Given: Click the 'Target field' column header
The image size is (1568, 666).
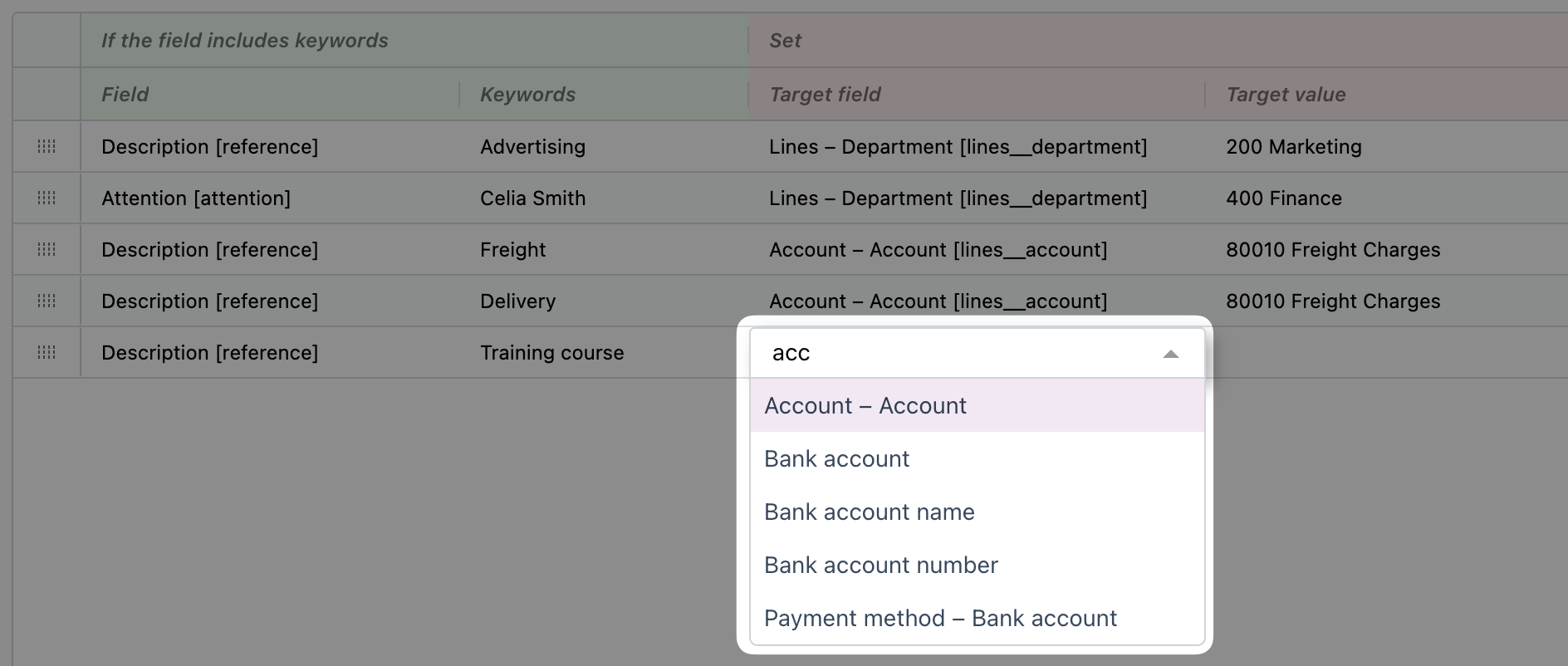Looking at the screenshot, I should point(977,94).
